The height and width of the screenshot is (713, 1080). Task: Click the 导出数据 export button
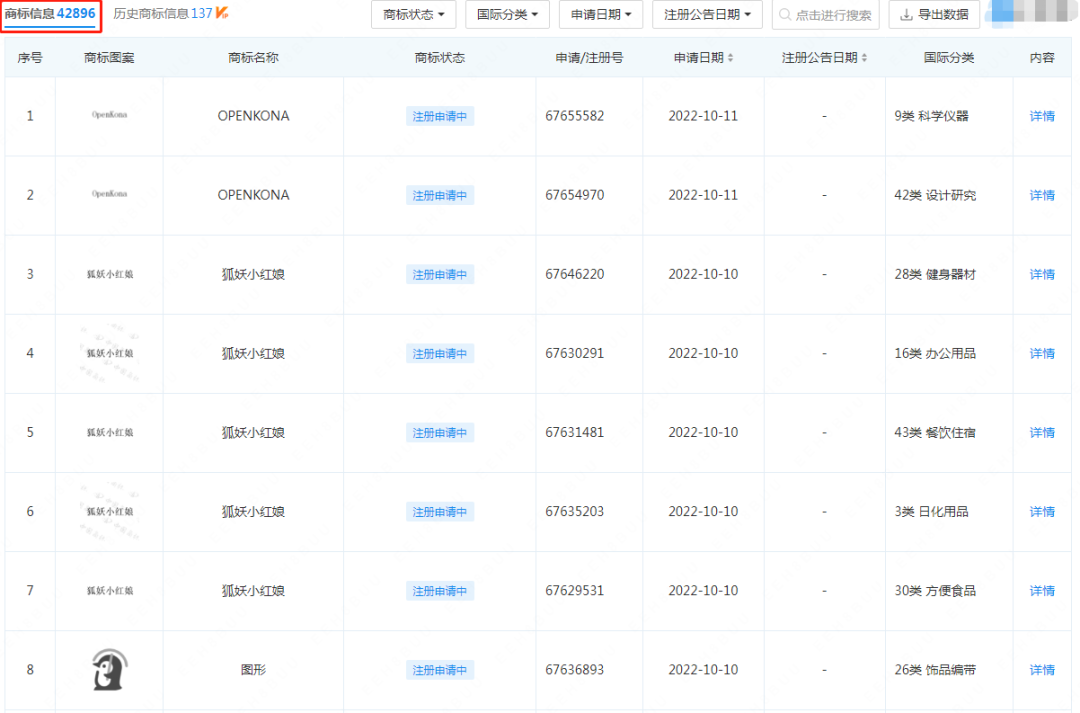(x=934, y=15)
